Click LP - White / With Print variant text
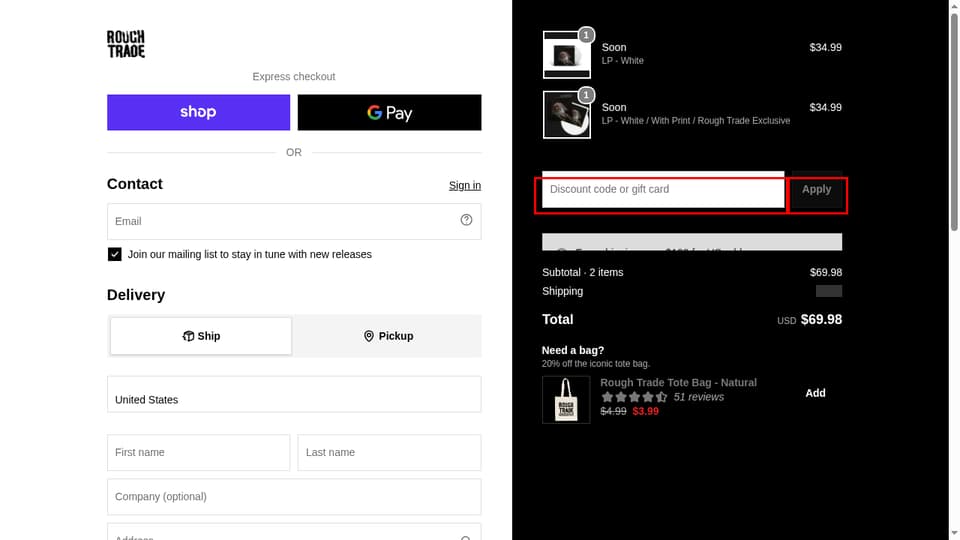 coord(696,121)
